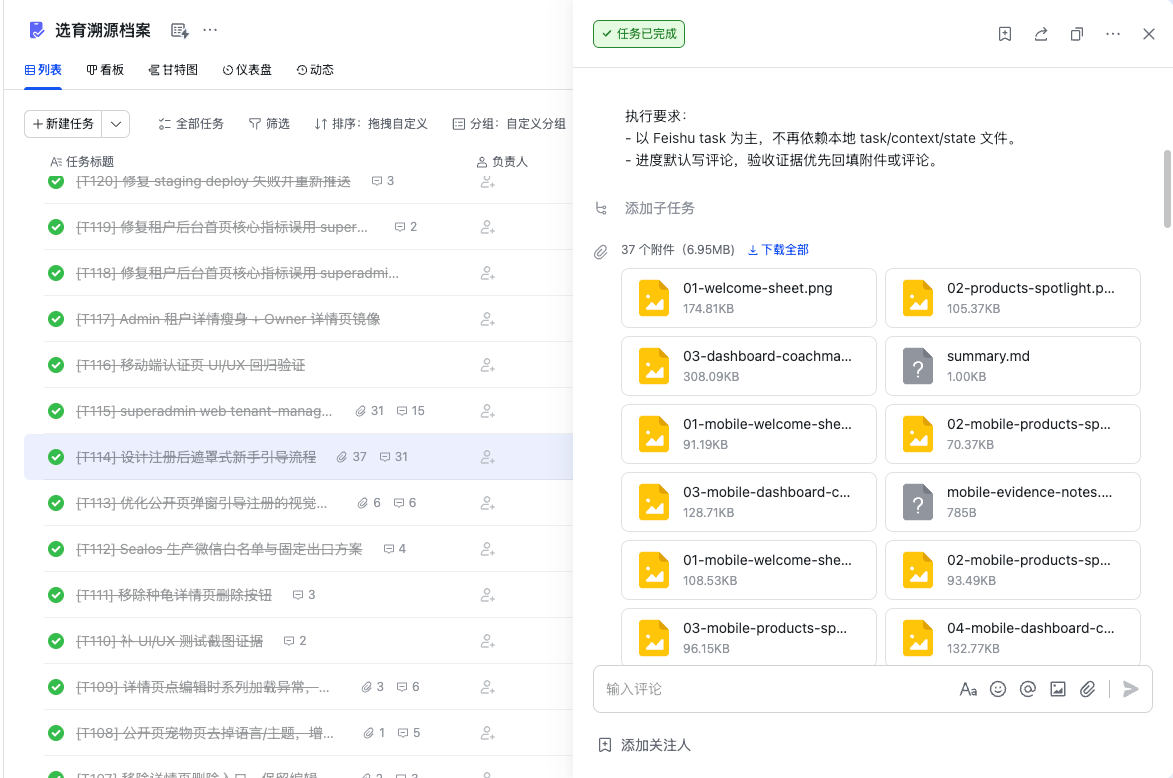
Task: Click attachment count 31 on task T115
Action: tap(370, 411)
